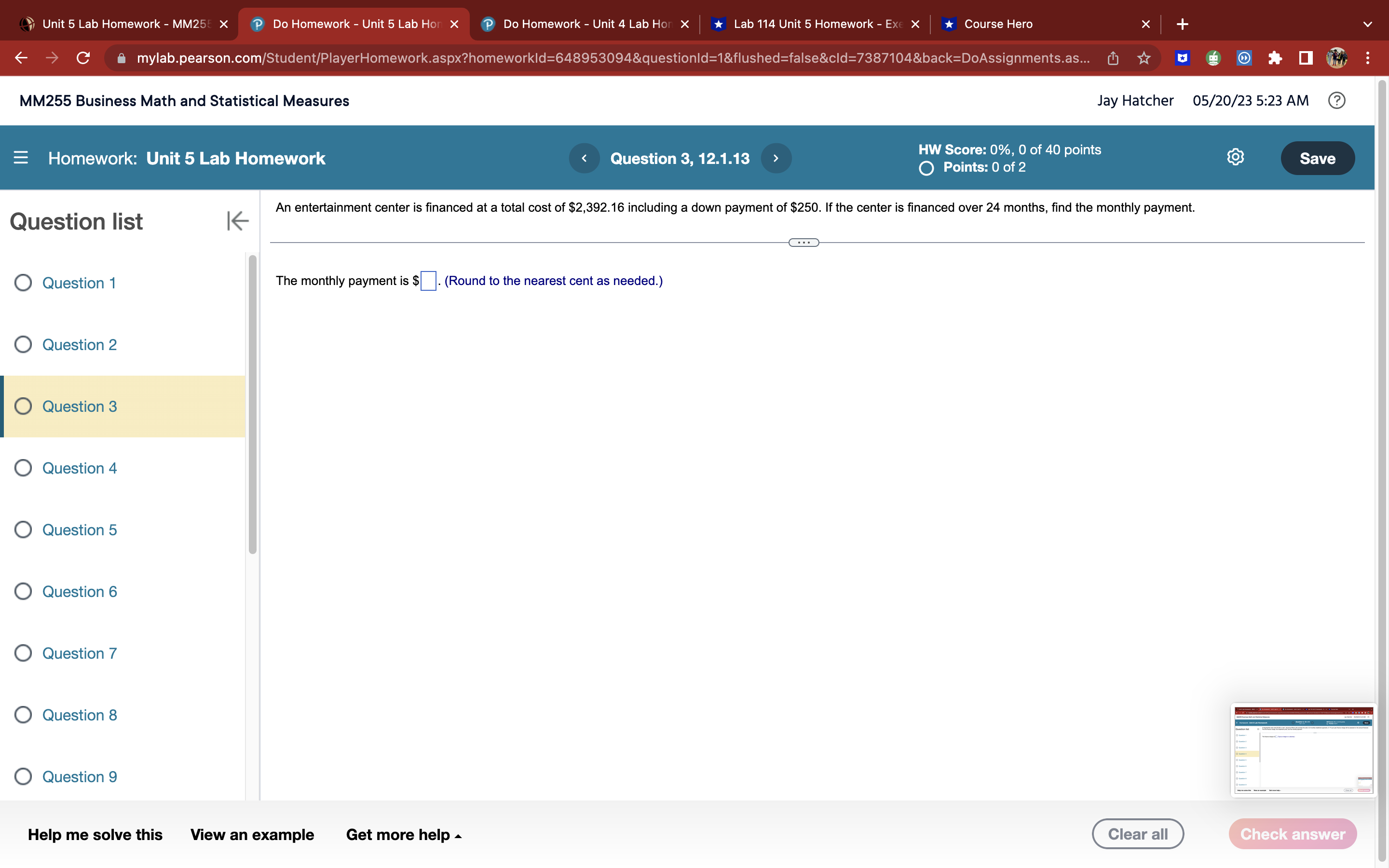Collapse the Question list panel
This screenshot has width=1389, height=868.
tap(237, 221)
